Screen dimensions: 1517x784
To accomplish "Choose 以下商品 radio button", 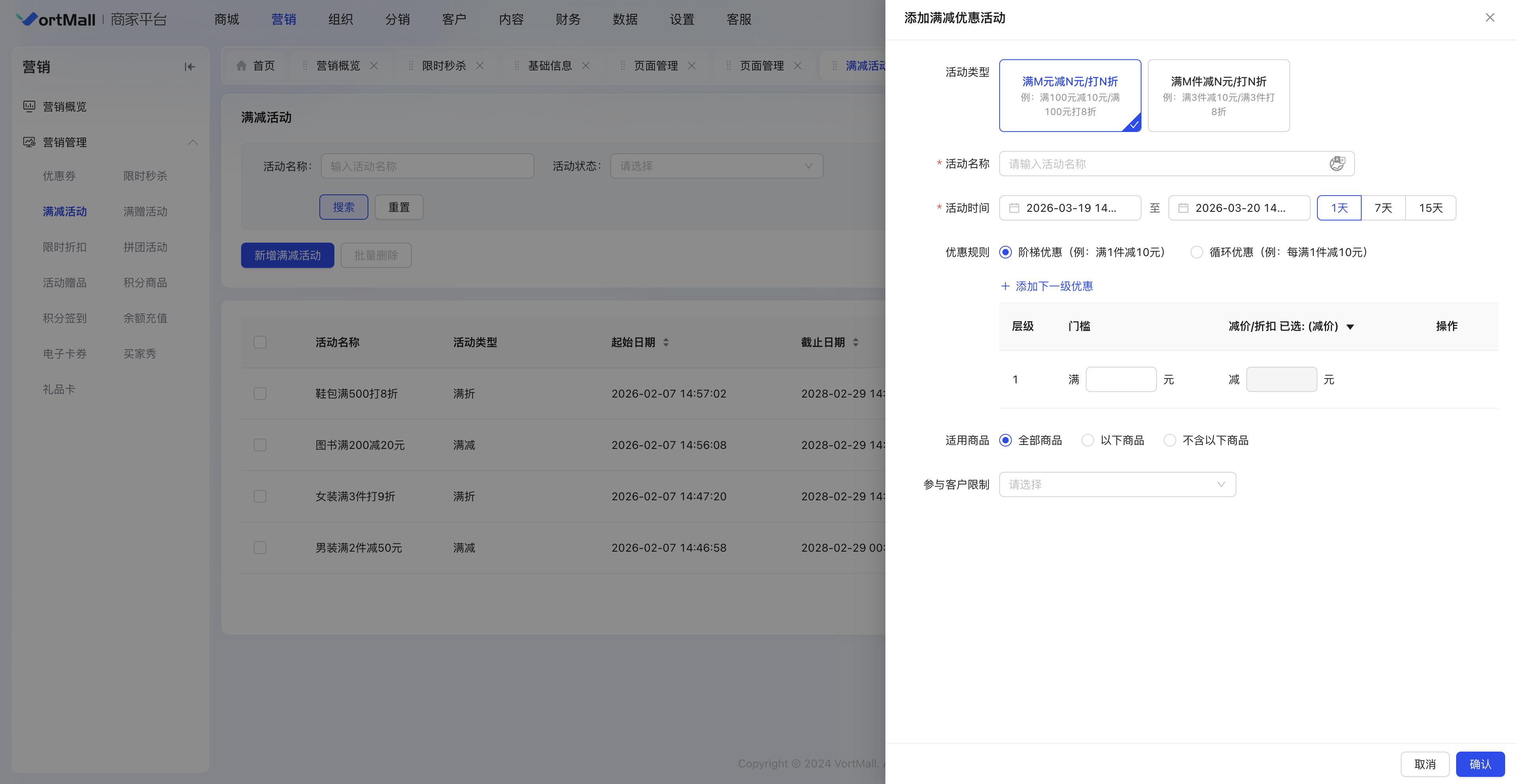I will click(1088, 440).
